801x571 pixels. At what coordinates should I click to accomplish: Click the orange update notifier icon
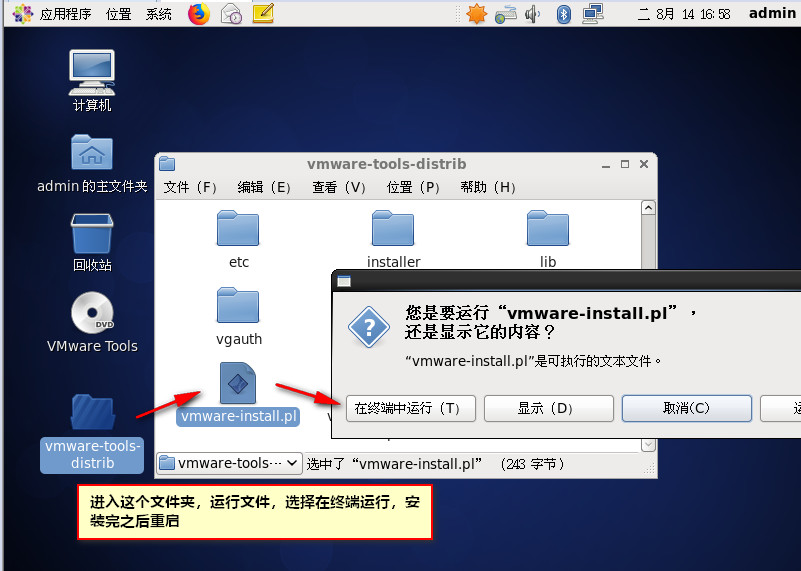(x=477, y=14)
